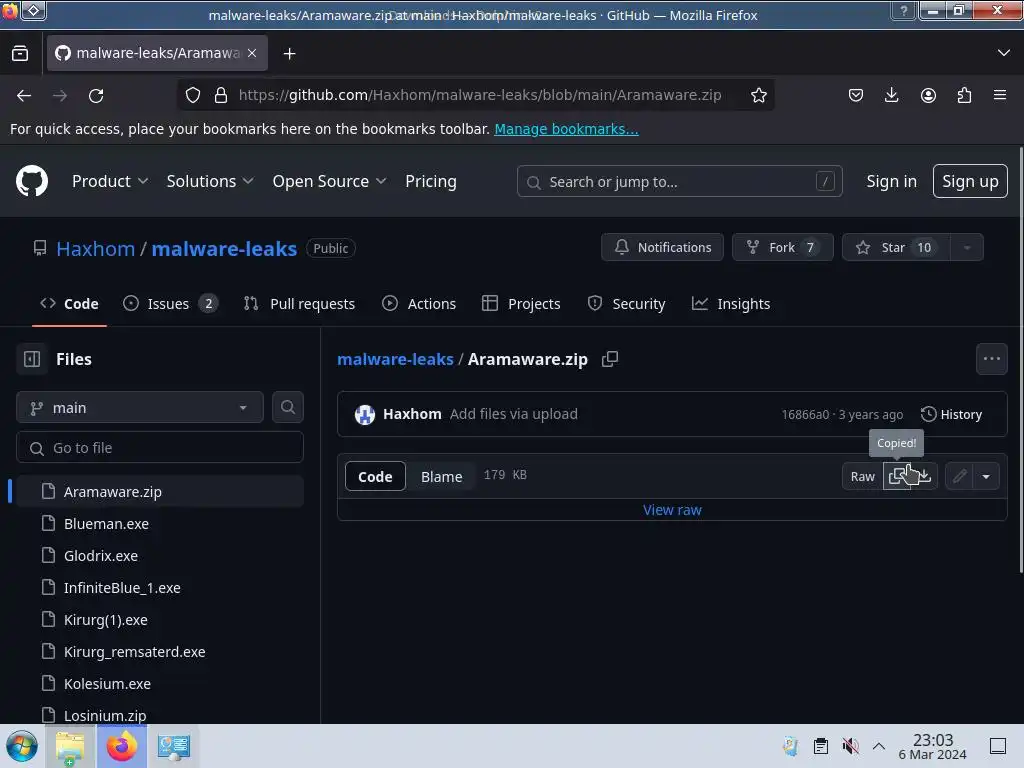Show site security lock info
The height and width of the screenshot is (768, 1024).
tap(221, 95)
